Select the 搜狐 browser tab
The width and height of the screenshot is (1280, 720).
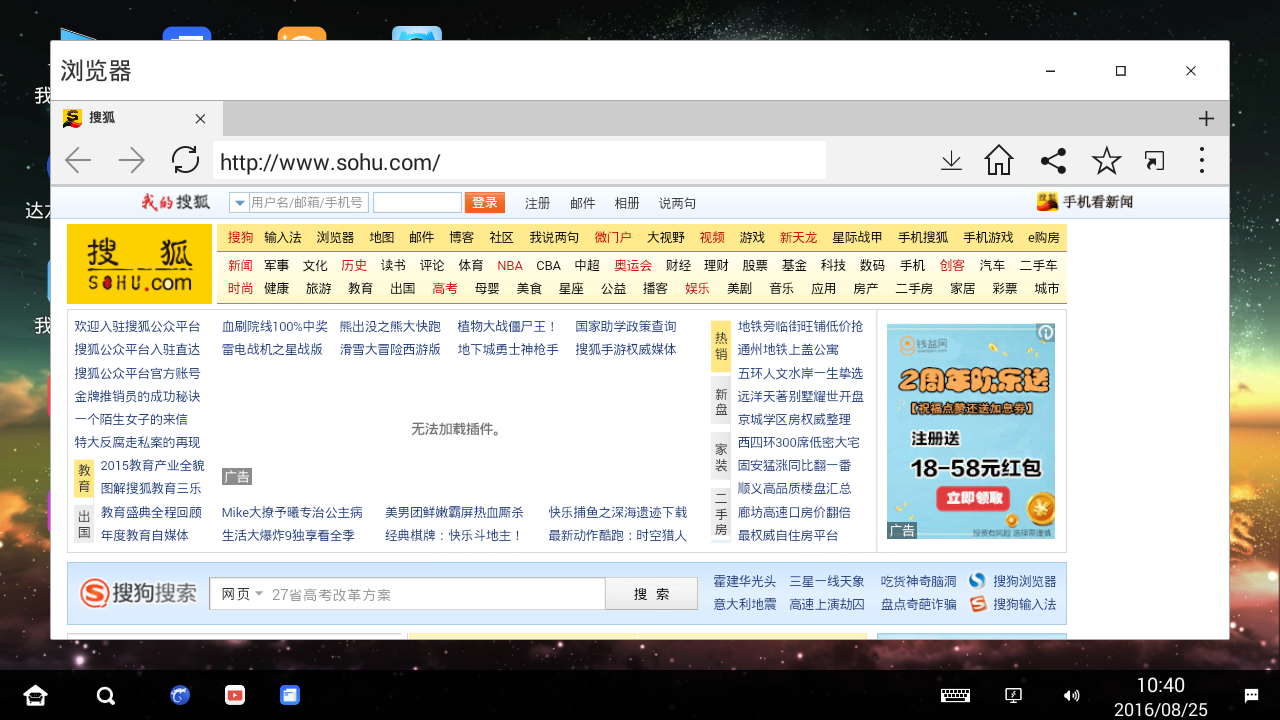click(x=136, y=118)
